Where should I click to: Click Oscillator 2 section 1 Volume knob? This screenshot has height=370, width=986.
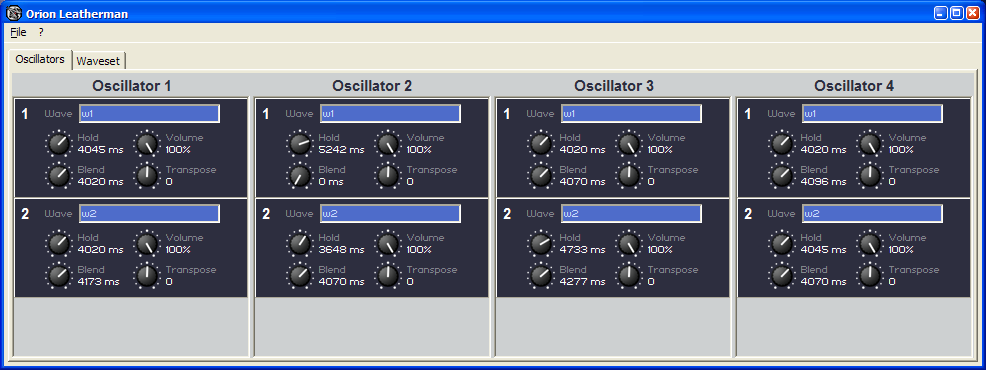point(388,144)
